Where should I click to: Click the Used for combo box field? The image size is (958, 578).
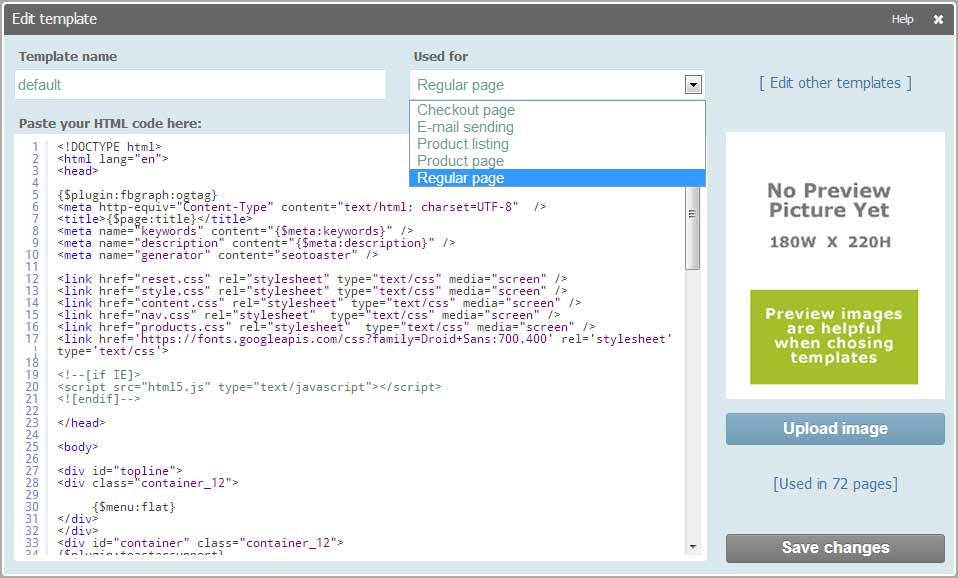click(x=547, y=85)
